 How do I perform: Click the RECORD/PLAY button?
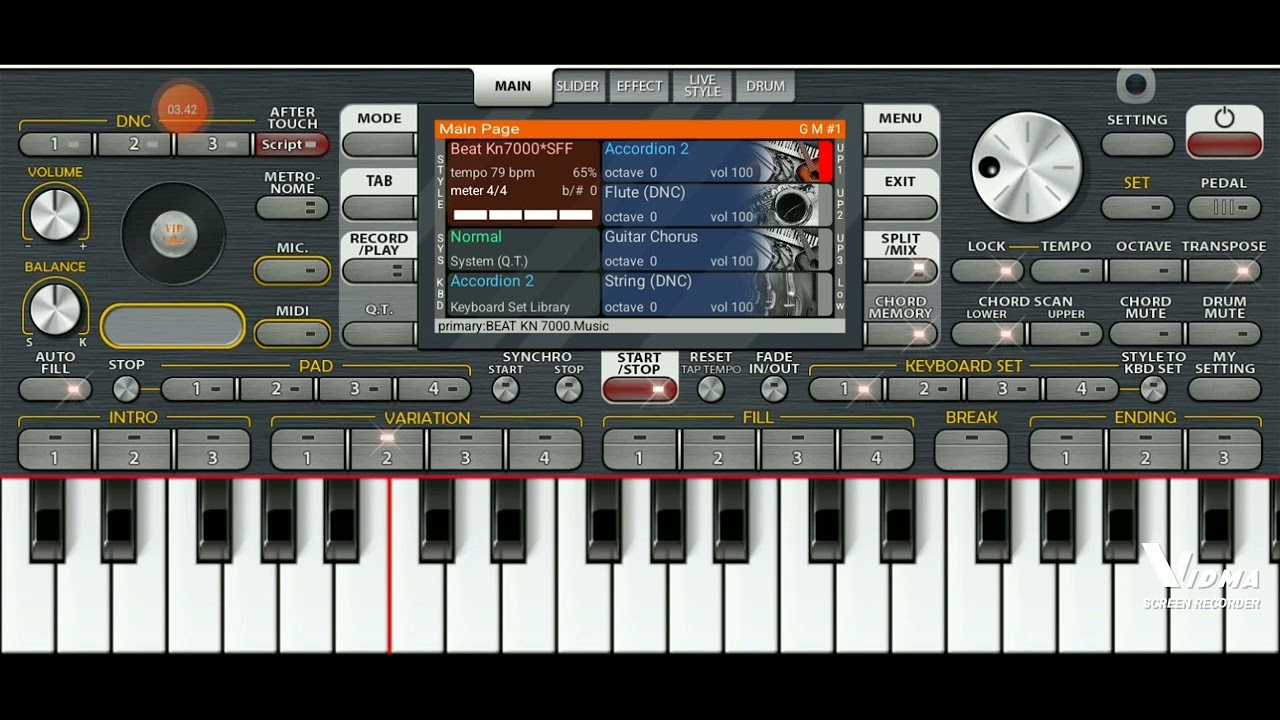(379, 271)
